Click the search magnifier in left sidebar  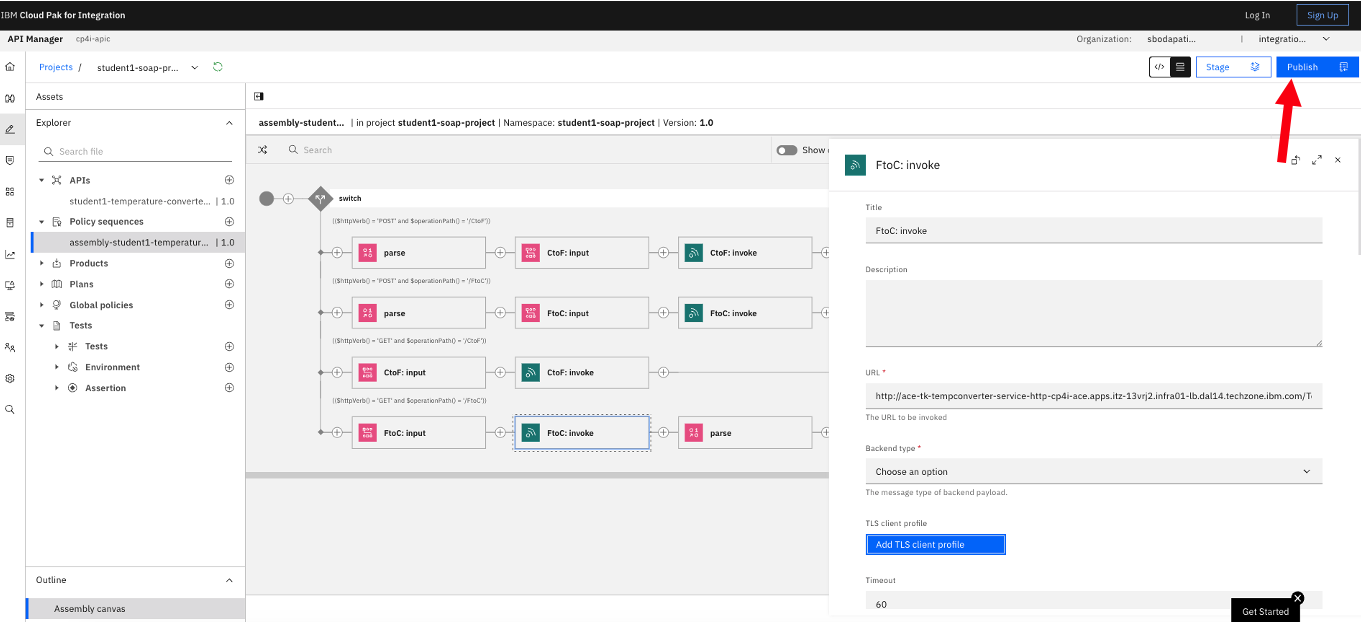point(10,409)
